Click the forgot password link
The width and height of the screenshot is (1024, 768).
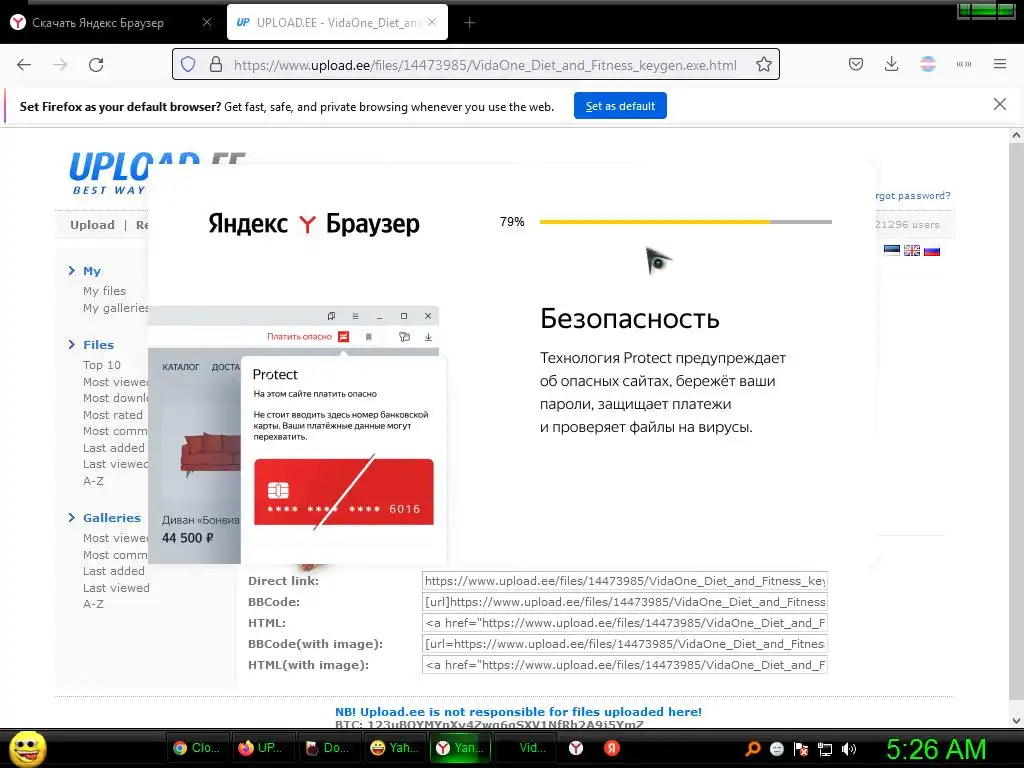click(913, 195)
